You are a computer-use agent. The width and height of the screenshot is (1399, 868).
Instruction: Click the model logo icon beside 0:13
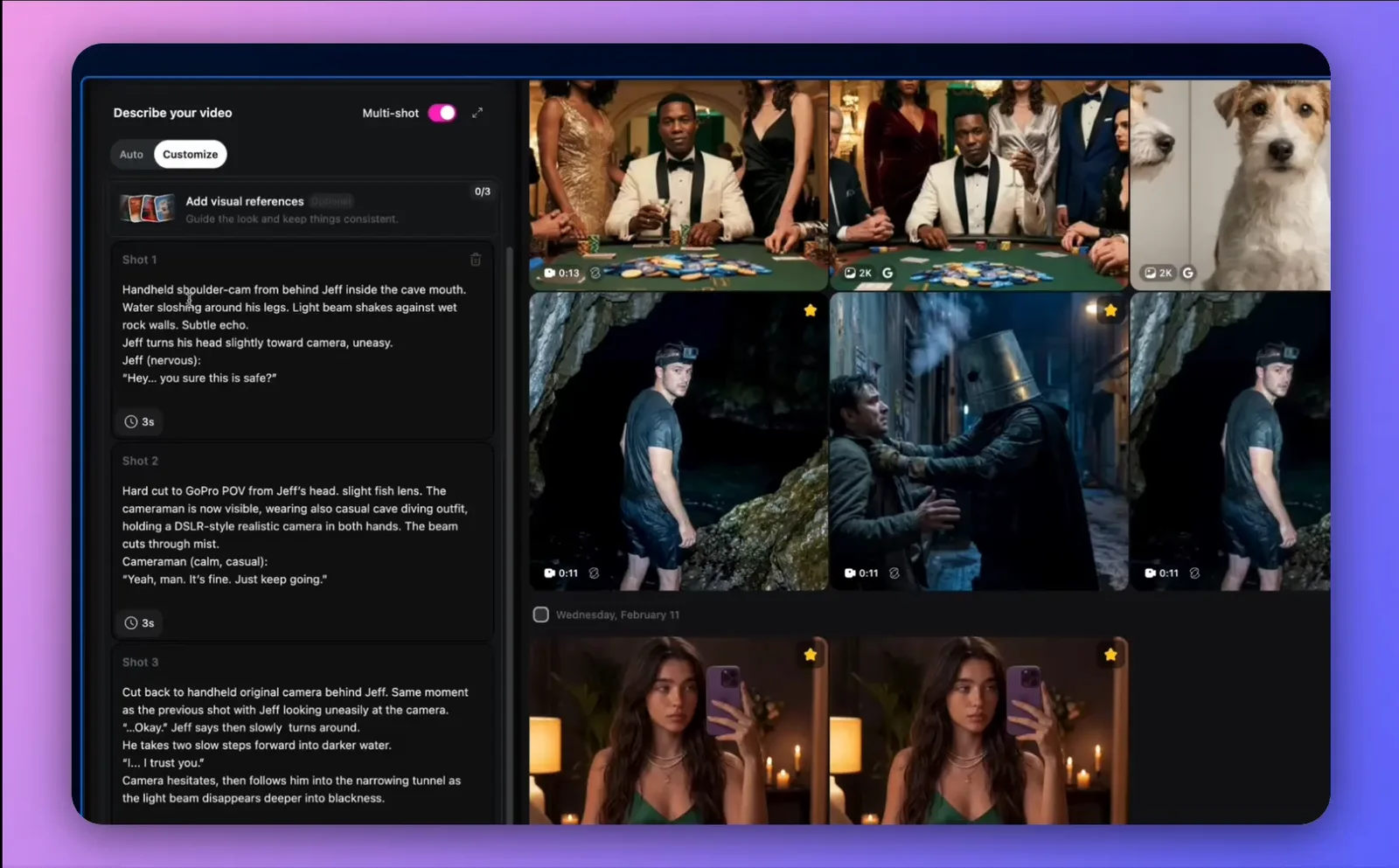[595, 273]
